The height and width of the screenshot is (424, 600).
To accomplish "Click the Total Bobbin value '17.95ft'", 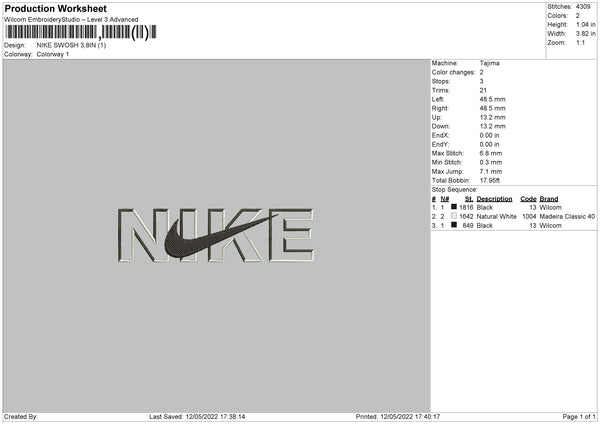I will (x=489, y=180).
